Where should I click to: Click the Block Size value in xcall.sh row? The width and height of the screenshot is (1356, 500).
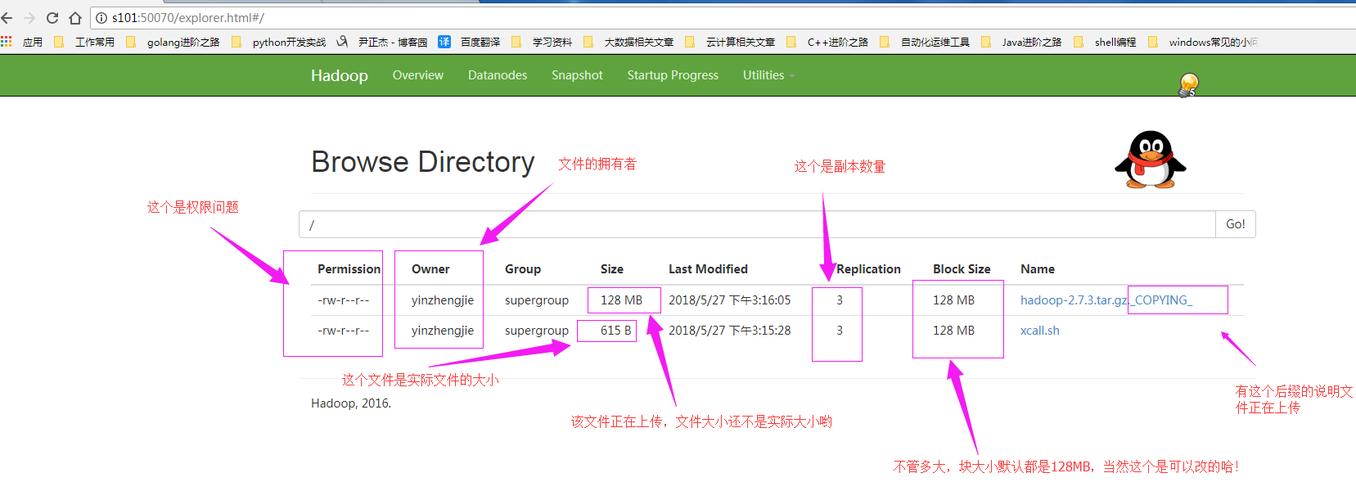[x=954, y=330]
